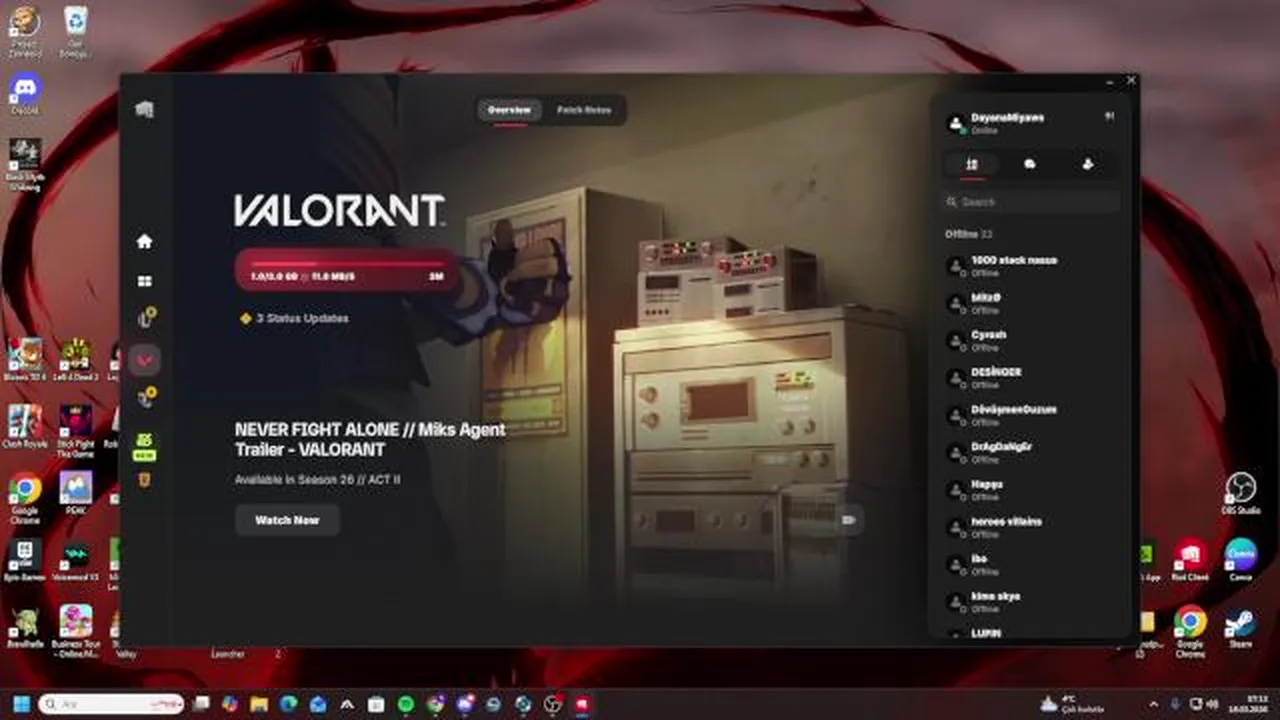Select friend DrAgDaNgEr
Screen dimensions: 1280x720
point(1032,452)
